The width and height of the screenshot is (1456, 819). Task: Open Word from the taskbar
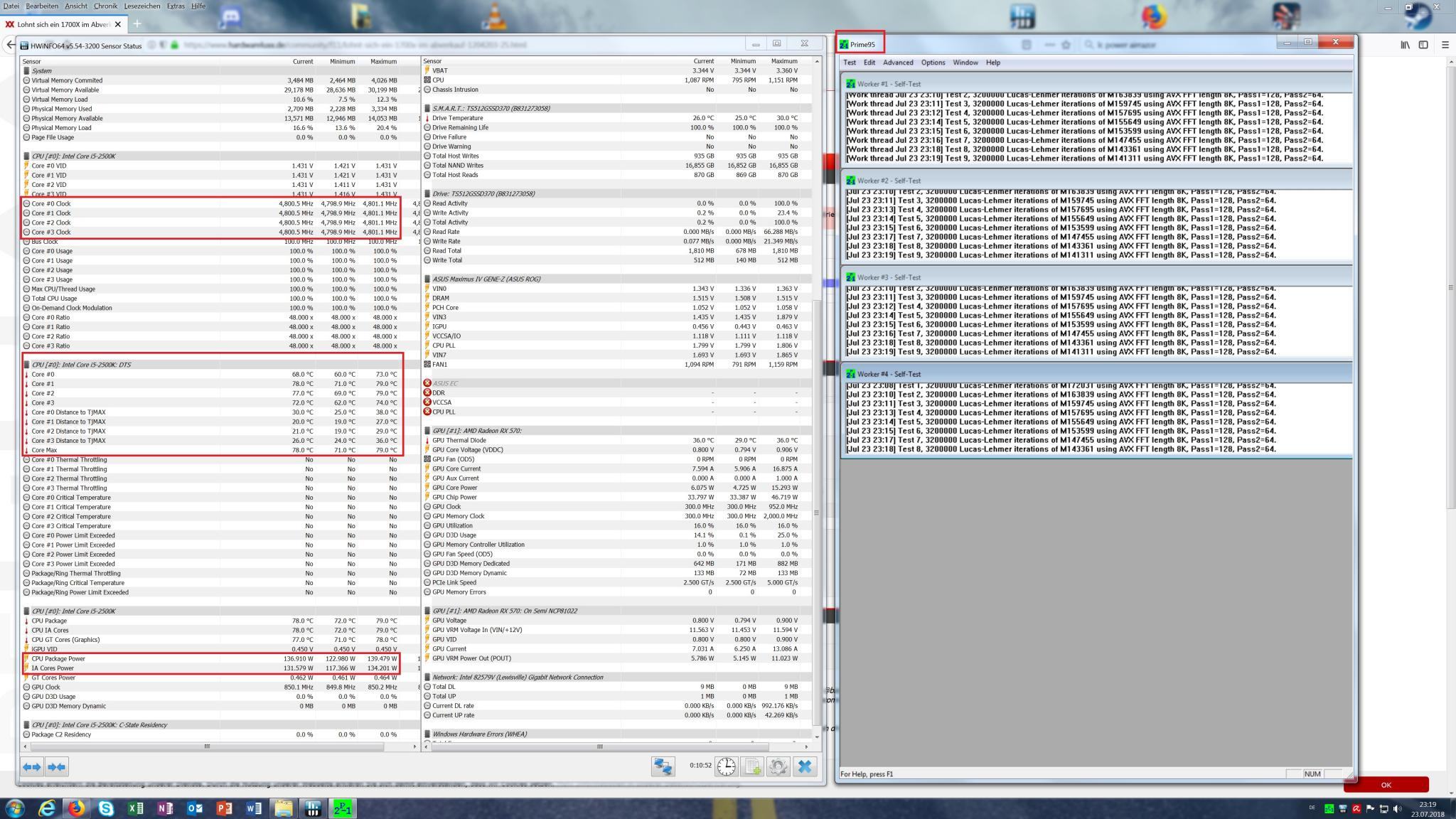pyautogui.click(x=254, y=808)
